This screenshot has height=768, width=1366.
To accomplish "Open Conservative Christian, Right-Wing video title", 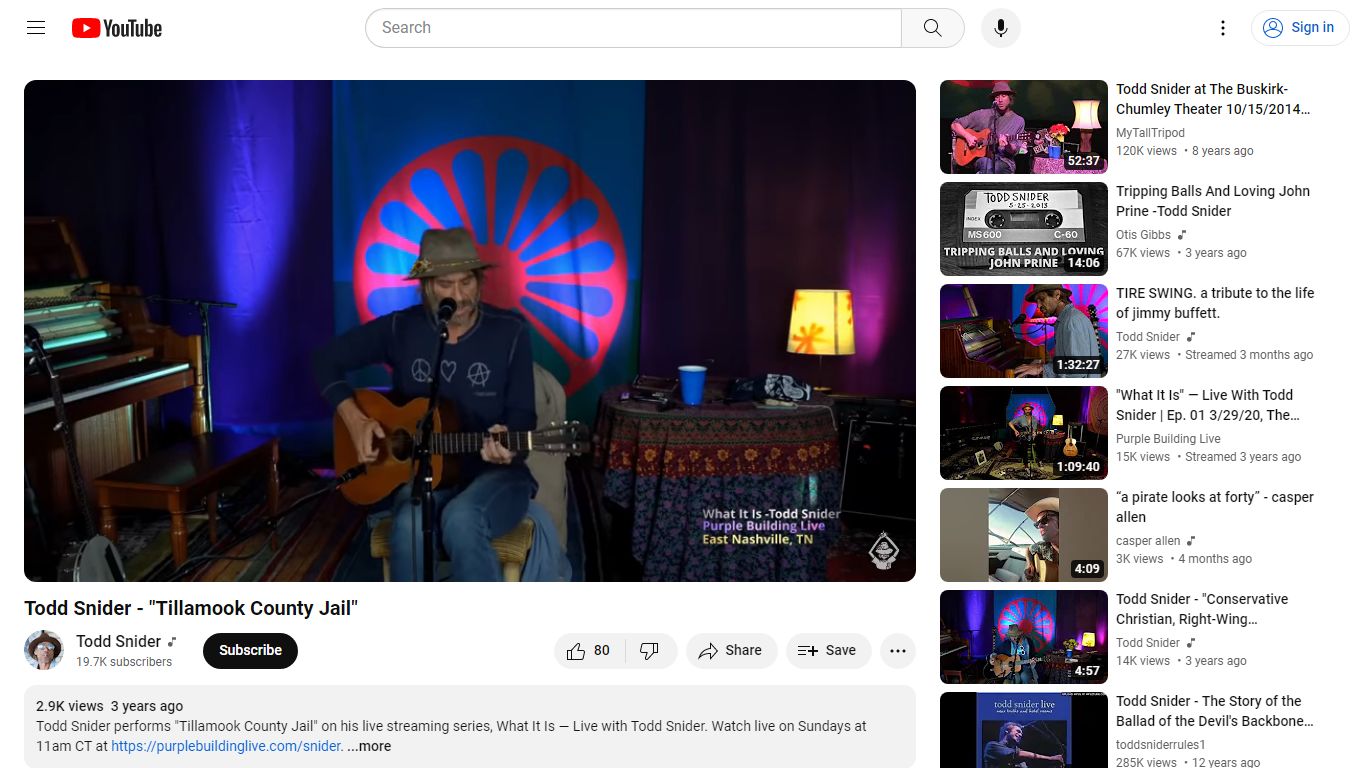I will pyautogui.click(x=1202, y=609).
